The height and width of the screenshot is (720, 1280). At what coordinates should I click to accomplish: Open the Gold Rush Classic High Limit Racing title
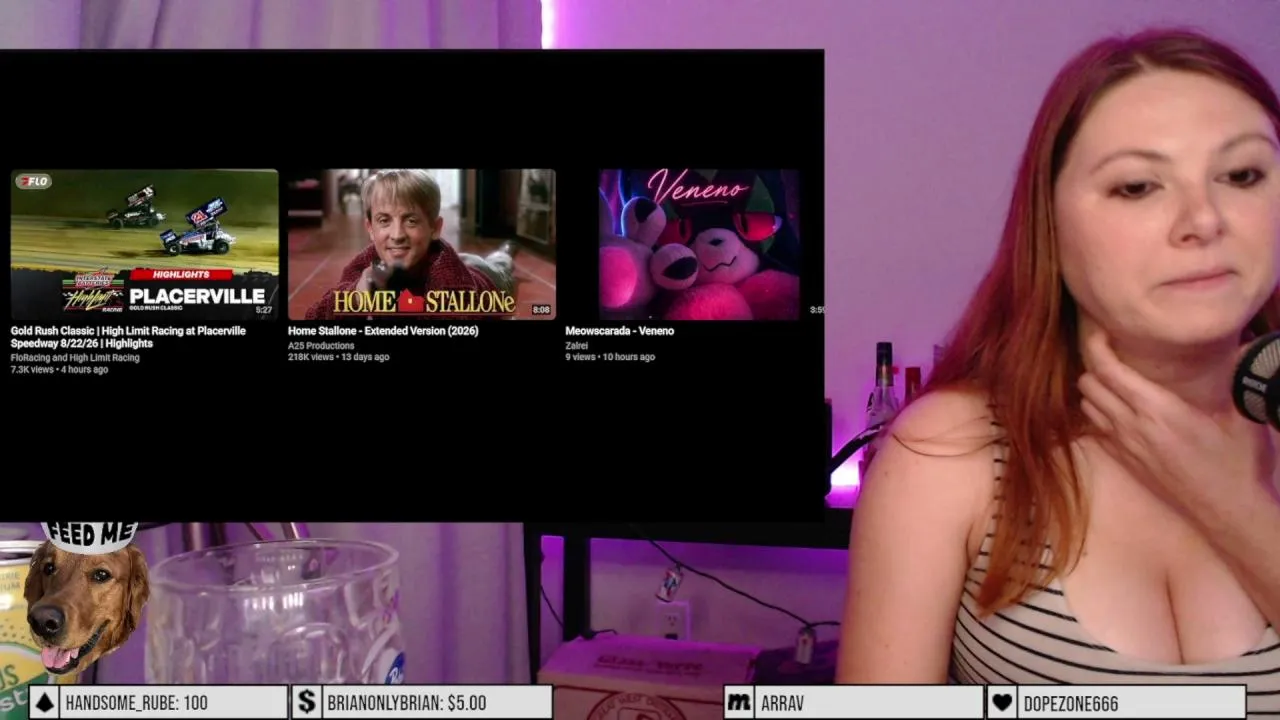pos(128,337)
